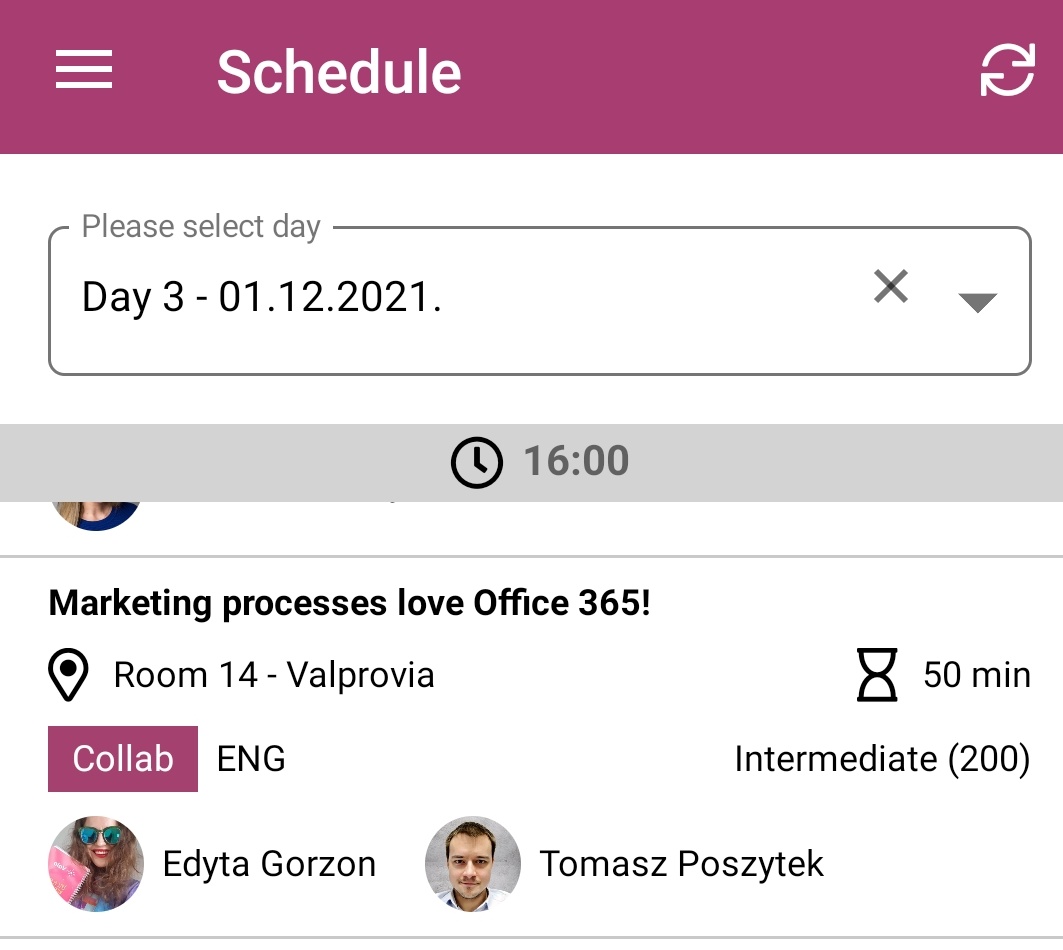The height and width of the screenshot is (950, 1063).
Task: Tap the hourglass duration icon
Action: 877,675
